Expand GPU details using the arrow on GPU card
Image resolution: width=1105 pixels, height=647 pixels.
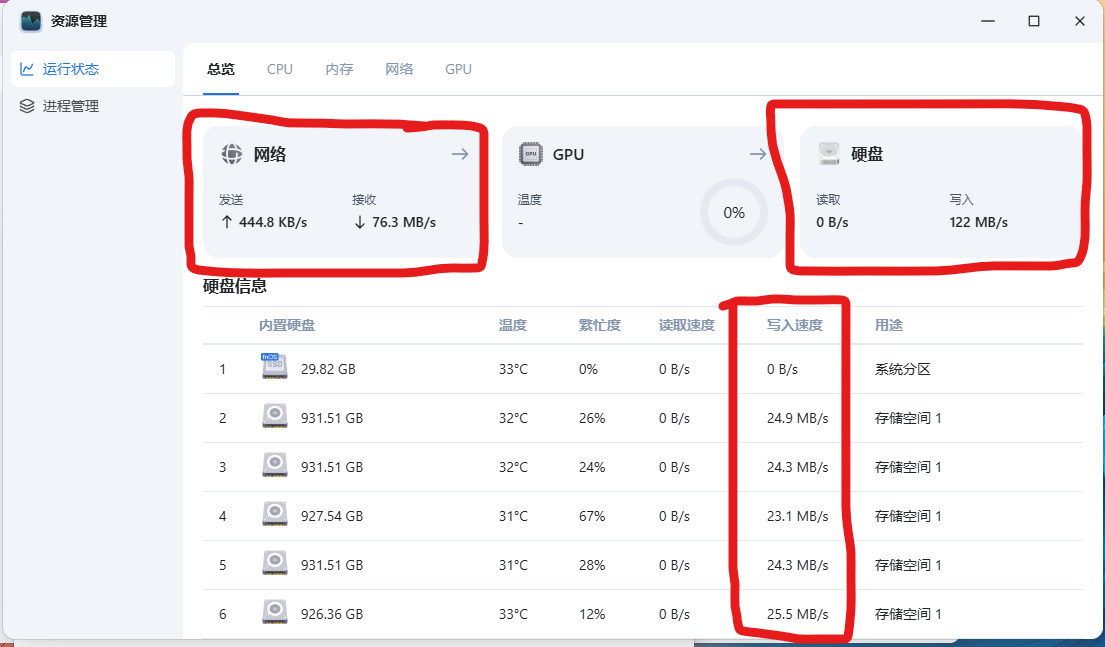click(757, 154)
